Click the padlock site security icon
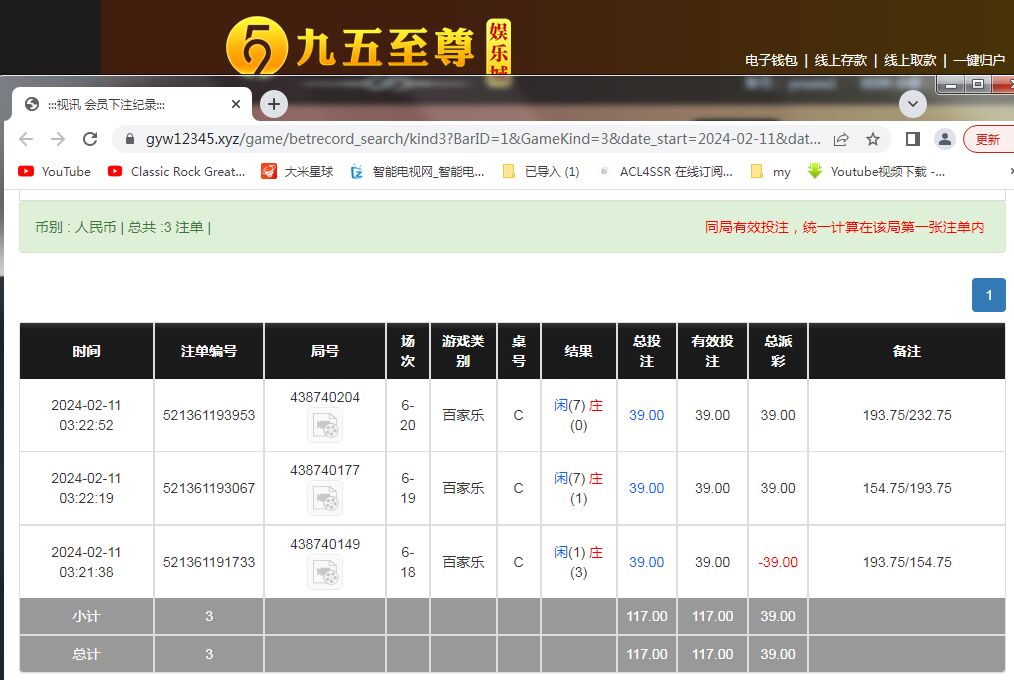This screenshot has width=1014, height=680. [x=129, y=139]
